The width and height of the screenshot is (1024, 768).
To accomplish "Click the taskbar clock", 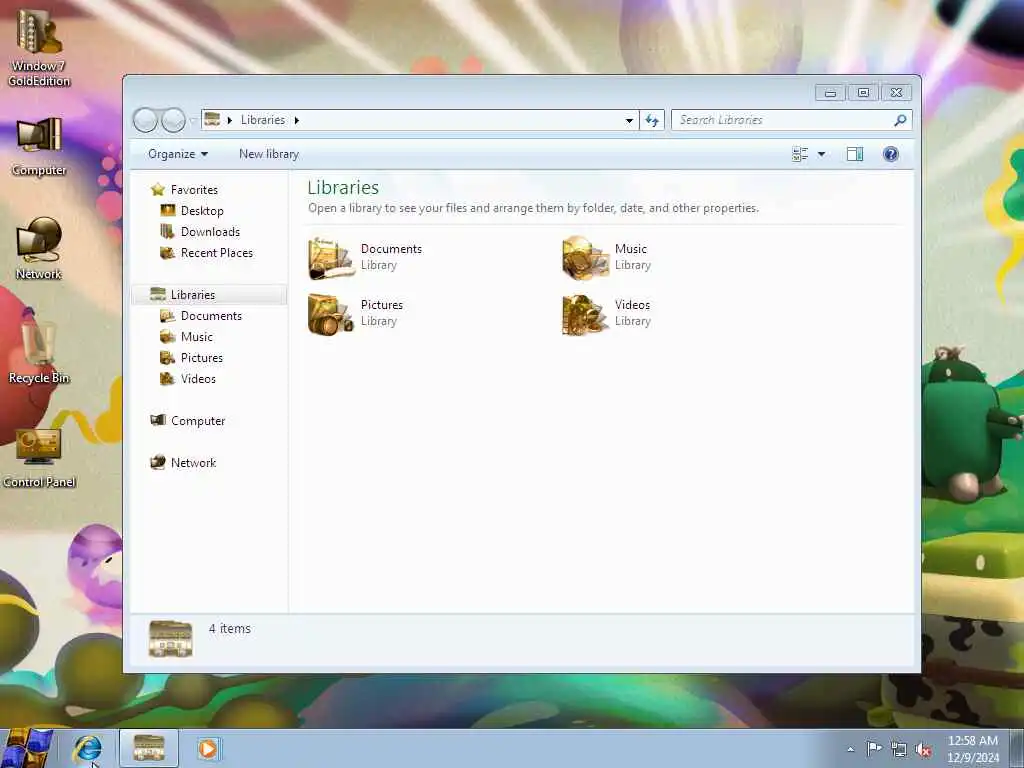I will pos(972,749).
